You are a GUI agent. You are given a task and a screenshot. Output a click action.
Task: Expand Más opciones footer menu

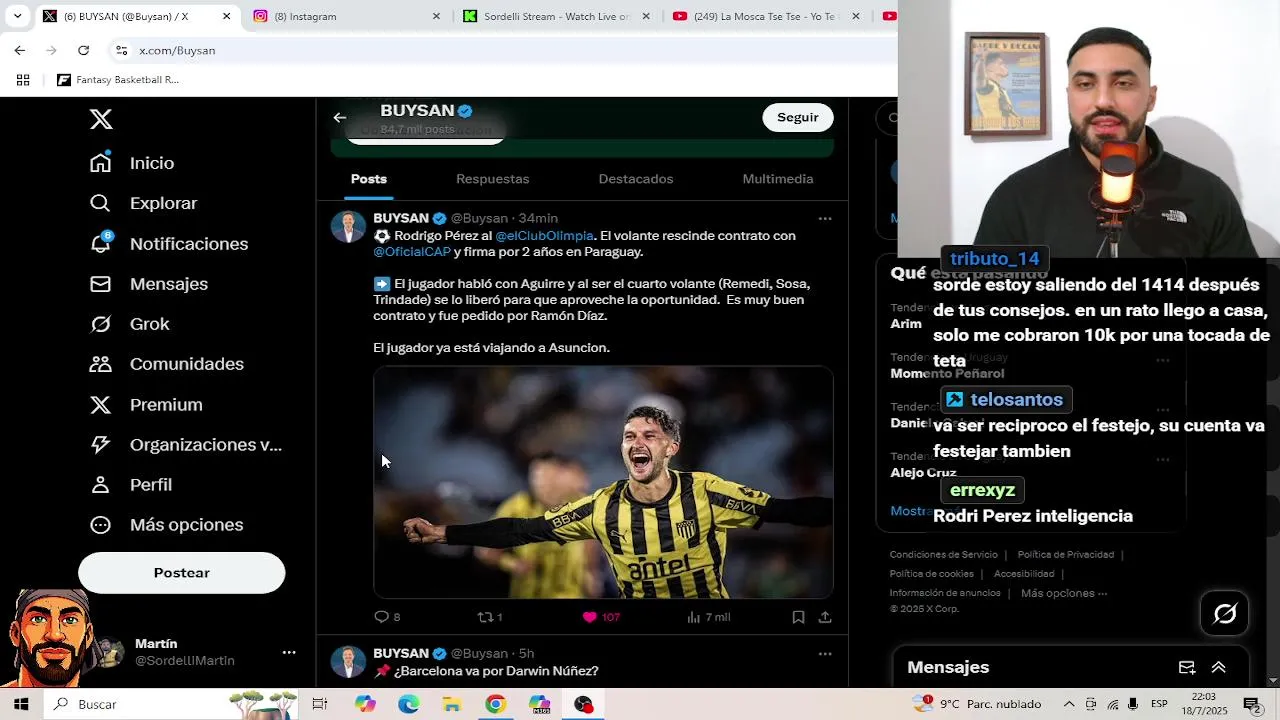pos(1064,593)
